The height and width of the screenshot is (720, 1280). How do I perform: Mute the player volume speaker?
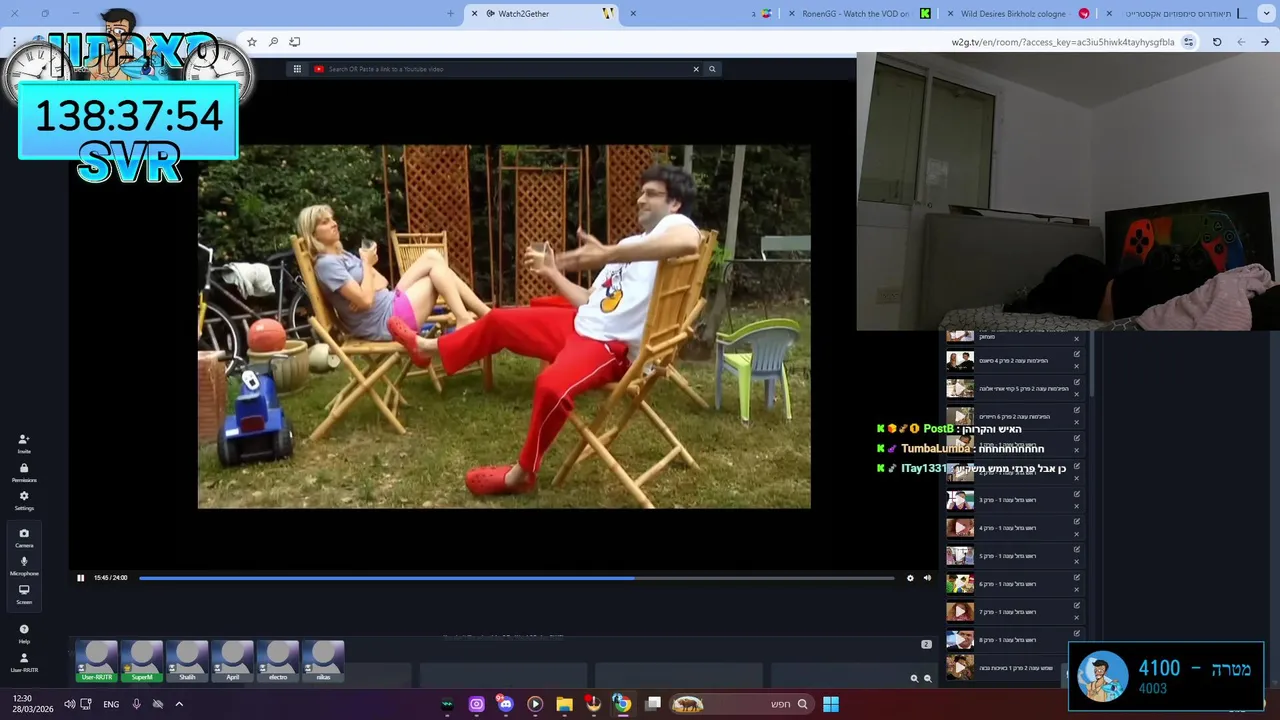click(x=927, y=578)
